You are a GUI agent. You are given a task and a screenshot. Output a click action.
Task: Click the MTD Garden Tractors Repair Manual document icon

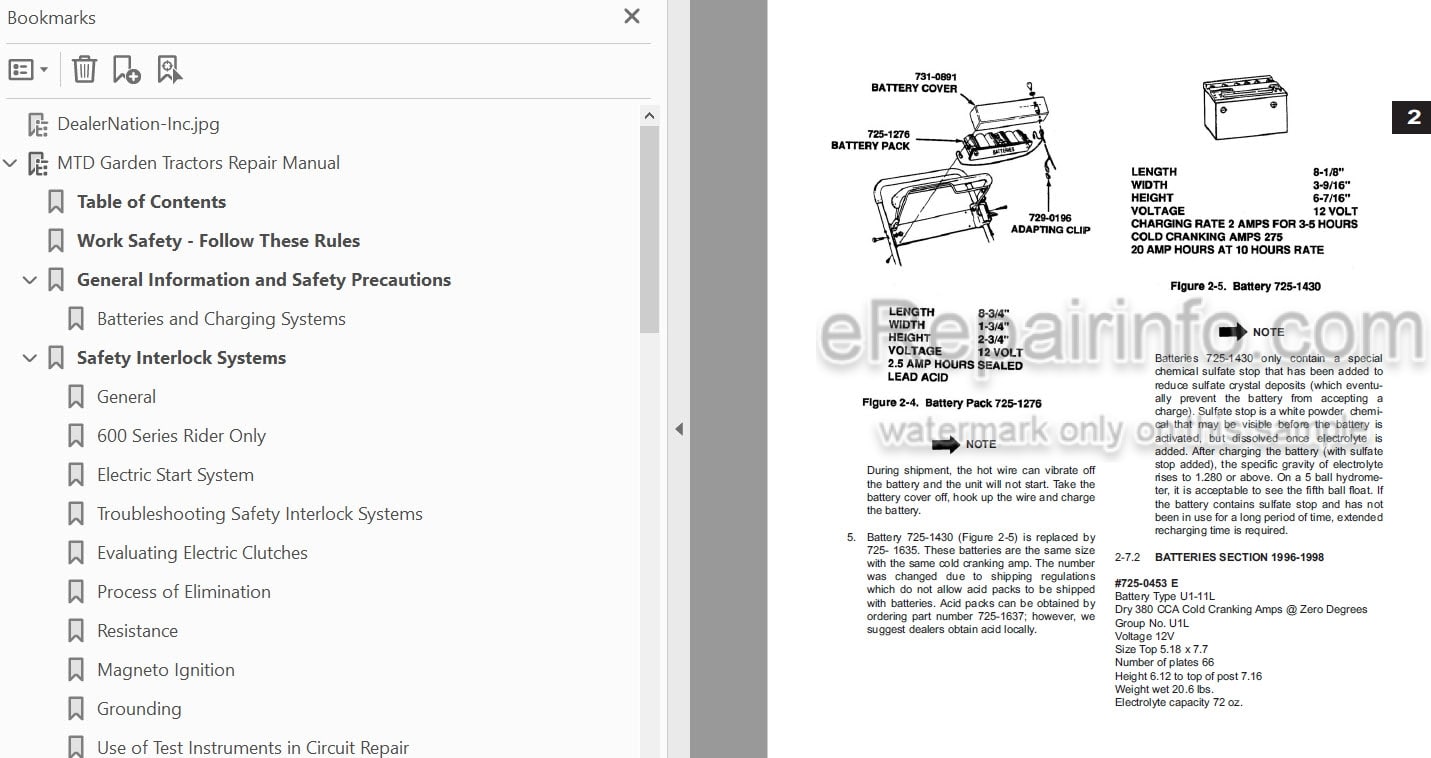click(38, 164)
